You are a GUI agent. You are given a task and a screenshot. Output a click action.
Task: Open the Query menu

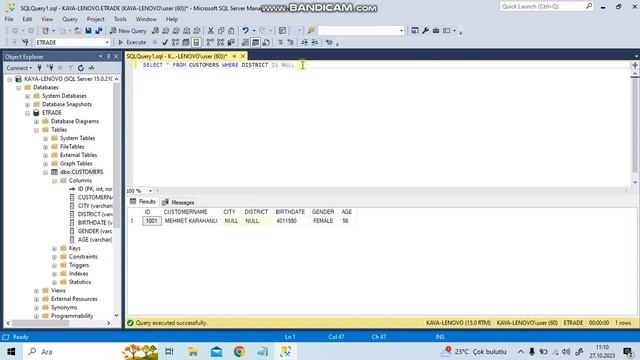(70, 19)
